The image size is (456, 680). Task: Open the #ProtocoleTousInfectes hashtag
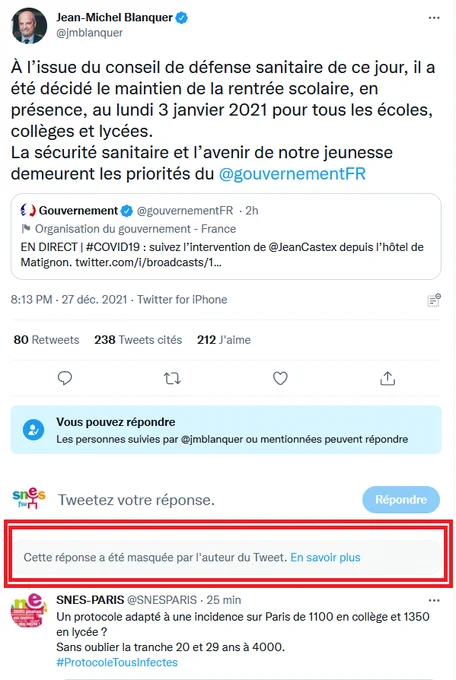[117, 662]
